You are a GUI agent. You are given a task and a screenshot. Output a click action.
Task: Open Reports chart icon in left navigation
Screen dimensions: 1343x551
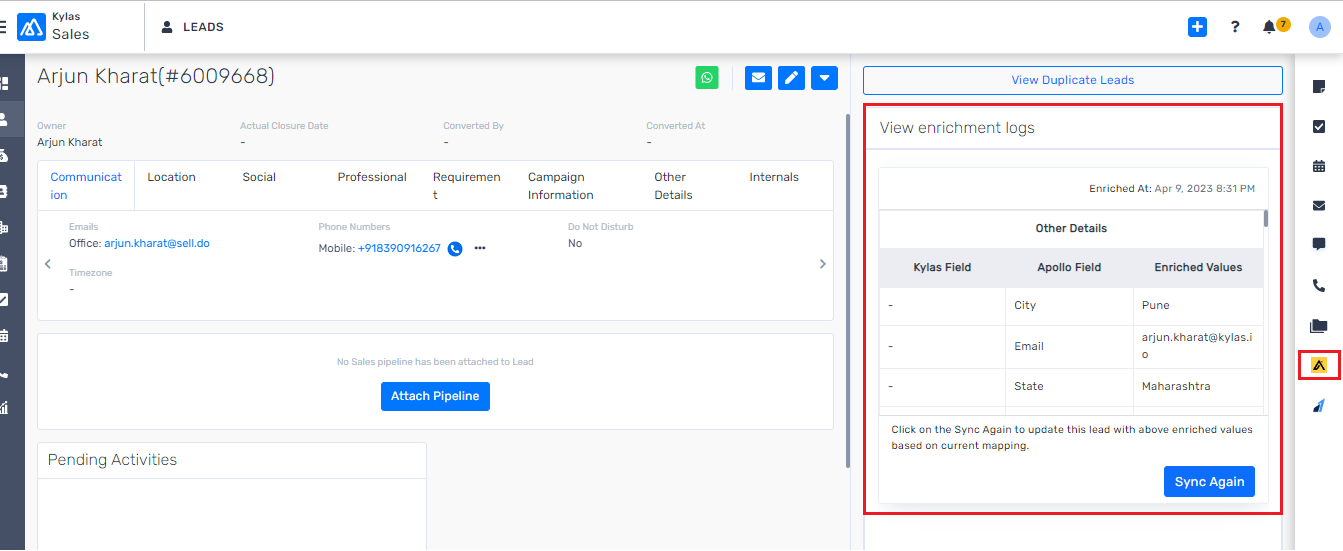point(4,408)
